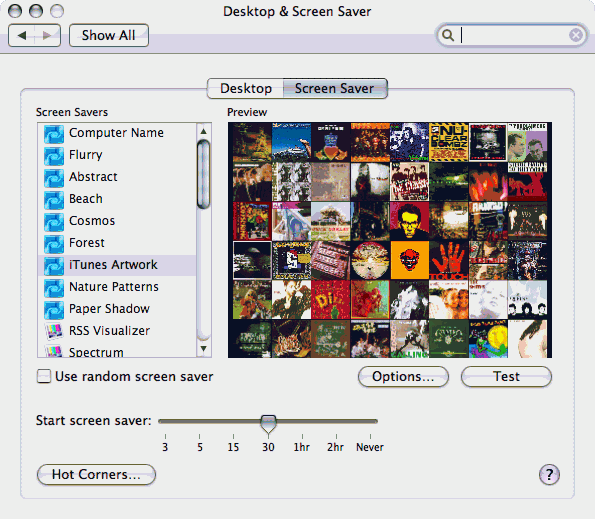Enable Use random screen saver checkbox
Viewport: 595px width, 519px height.
click(44, 376)
